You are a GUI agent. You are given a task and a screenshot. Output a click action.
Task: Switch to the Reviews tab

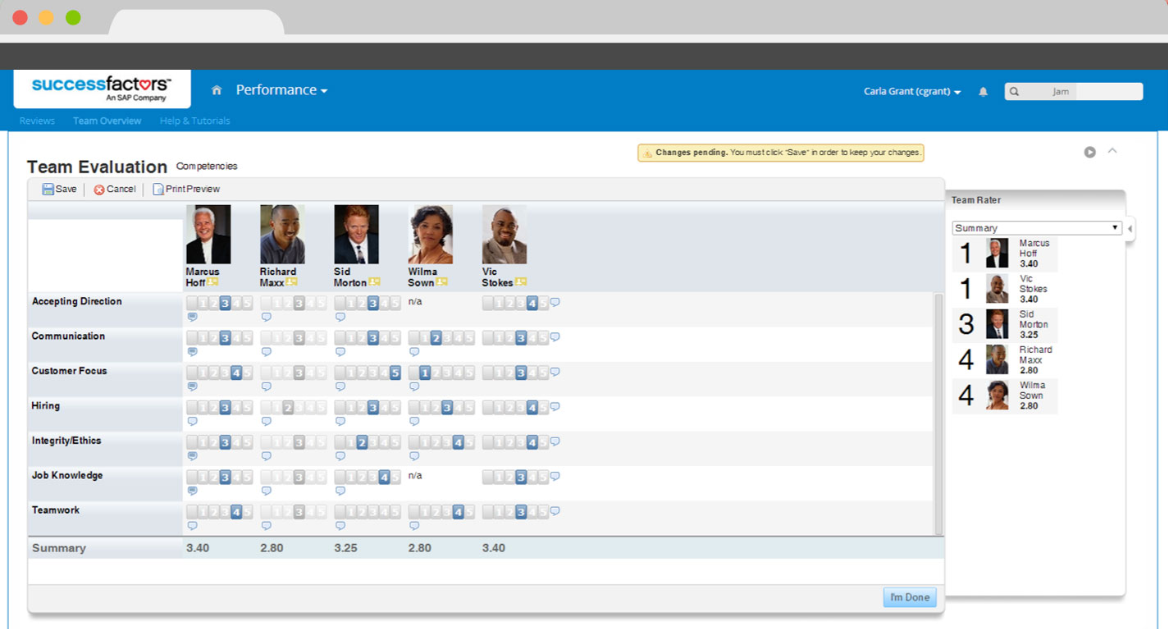(x=37, y=120)
